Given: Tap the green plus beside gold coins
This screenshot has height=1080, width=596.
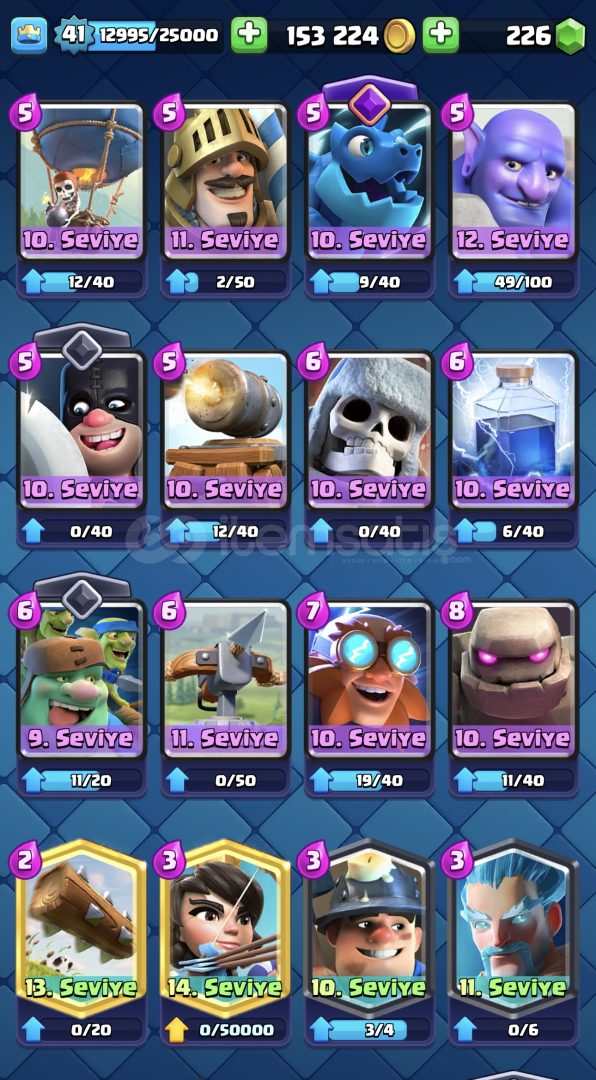Looking at the screenshot, I should [x=249, y=35].
